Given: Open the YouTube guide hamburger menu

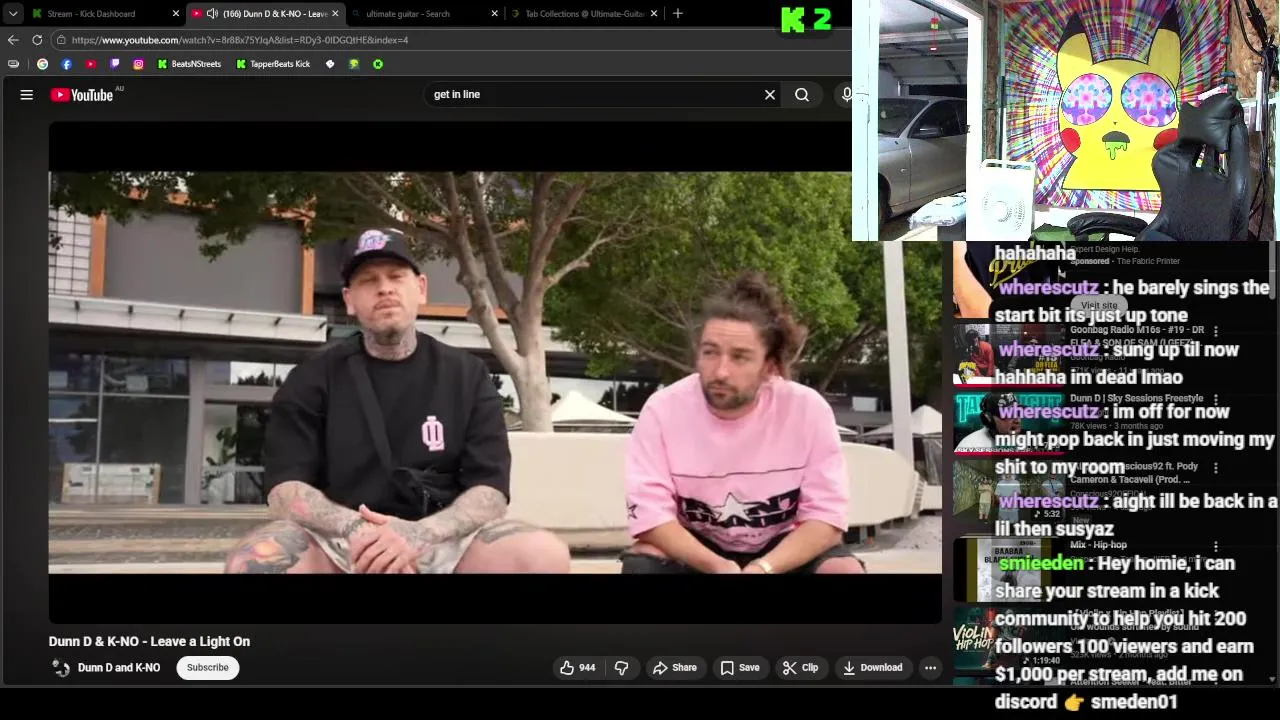Looking at the screenshot, I should tap(27, 95).
